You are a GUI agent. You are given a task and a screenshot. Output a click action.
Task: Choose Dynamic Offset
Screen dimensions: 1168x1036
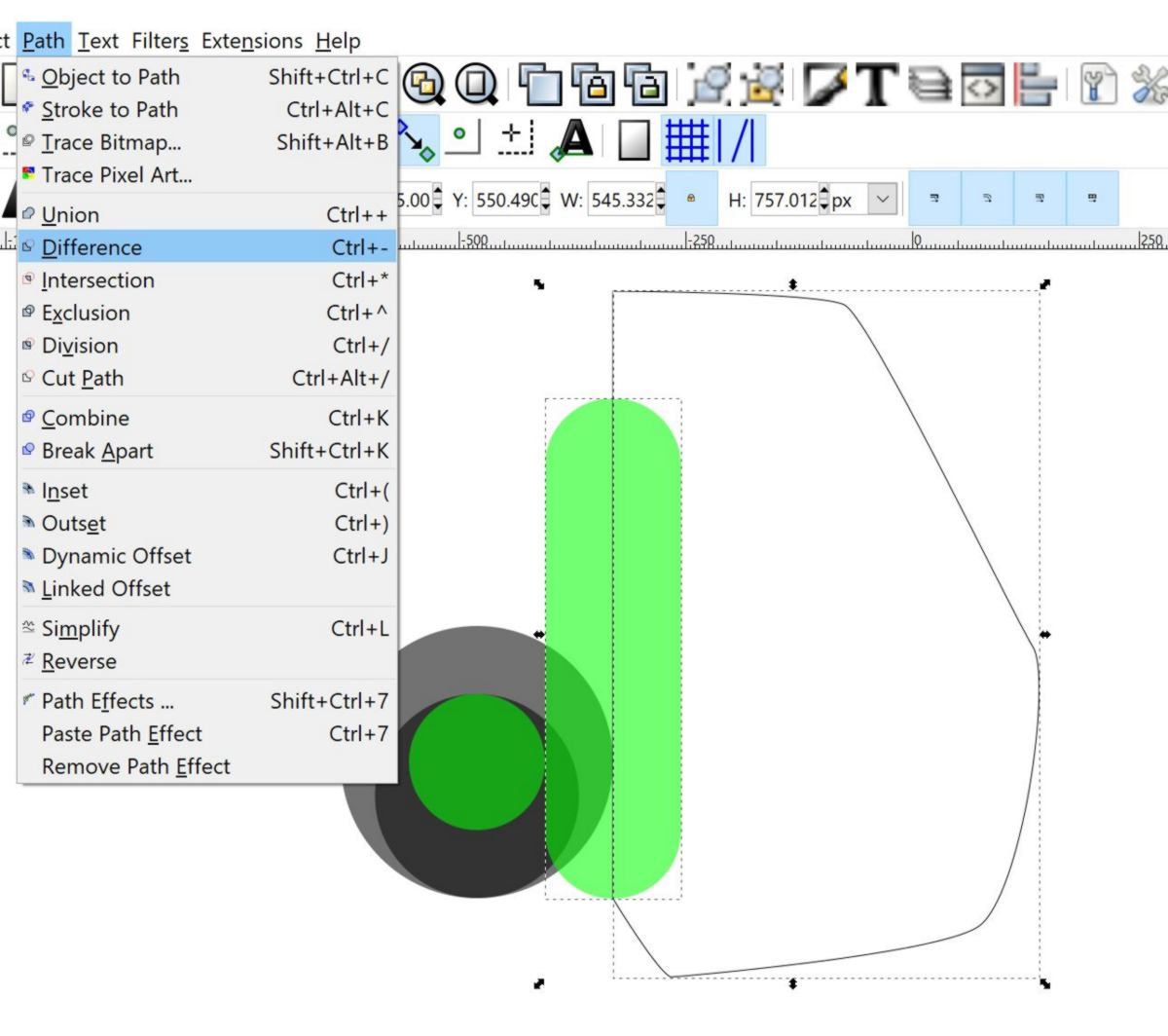pyautogui.click(x=207, y=556)
